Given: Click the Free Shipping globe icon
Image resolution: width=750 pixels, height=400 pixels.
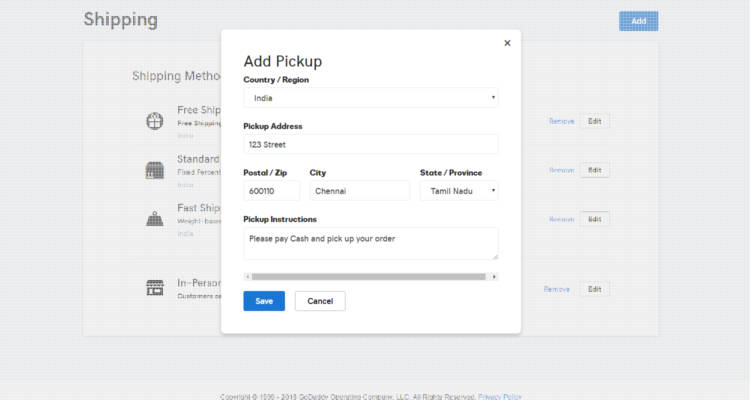Looking at the screenshot, I should click(154, 121).
